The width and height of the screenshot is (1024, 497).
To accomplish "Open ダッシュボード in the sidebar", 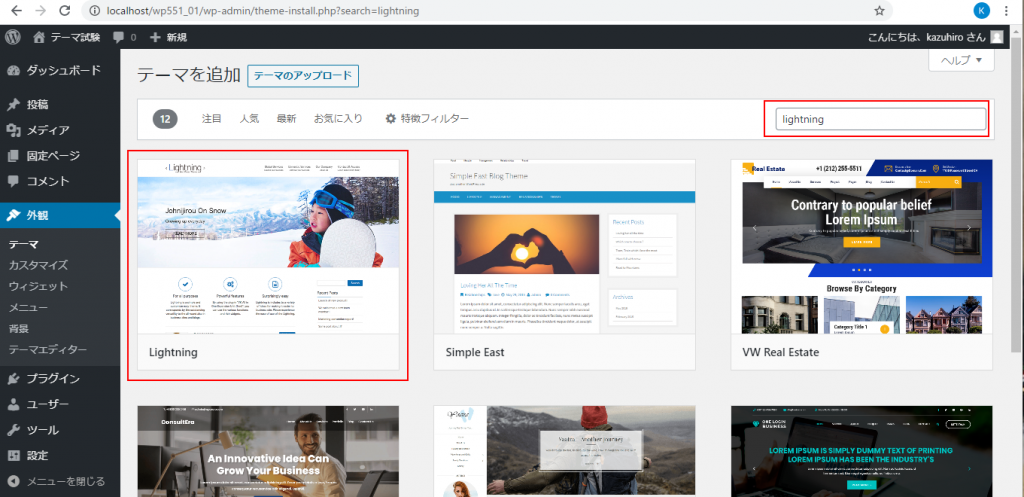I will (61, 71).
